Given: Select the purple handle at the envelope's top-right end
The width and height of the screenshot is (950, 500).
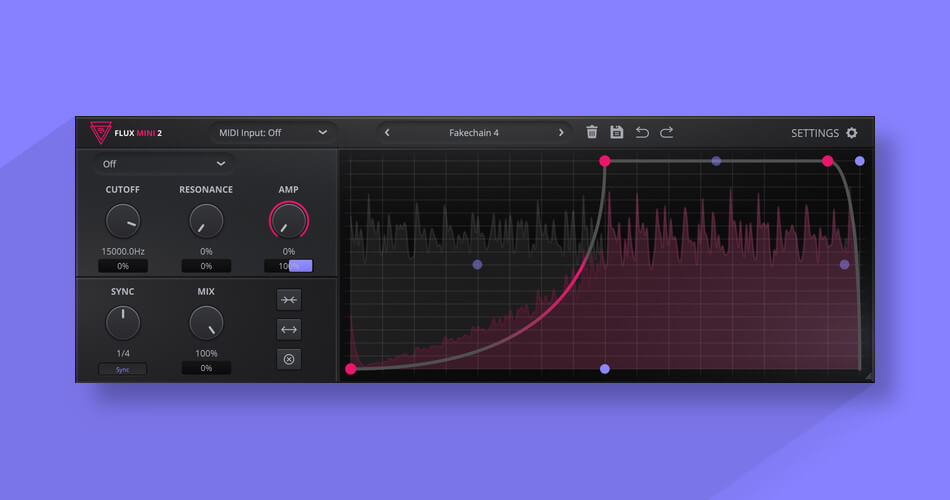Looking at the screenshot, I should [x=860, y=161].
